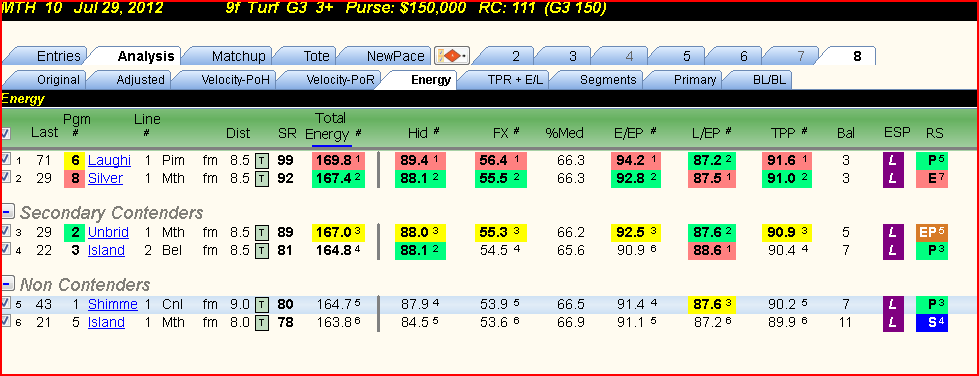Click the 169.8 Total Energy value
Image resolution: width=979 pixels, height=376 pixels.
click(338, 161)
